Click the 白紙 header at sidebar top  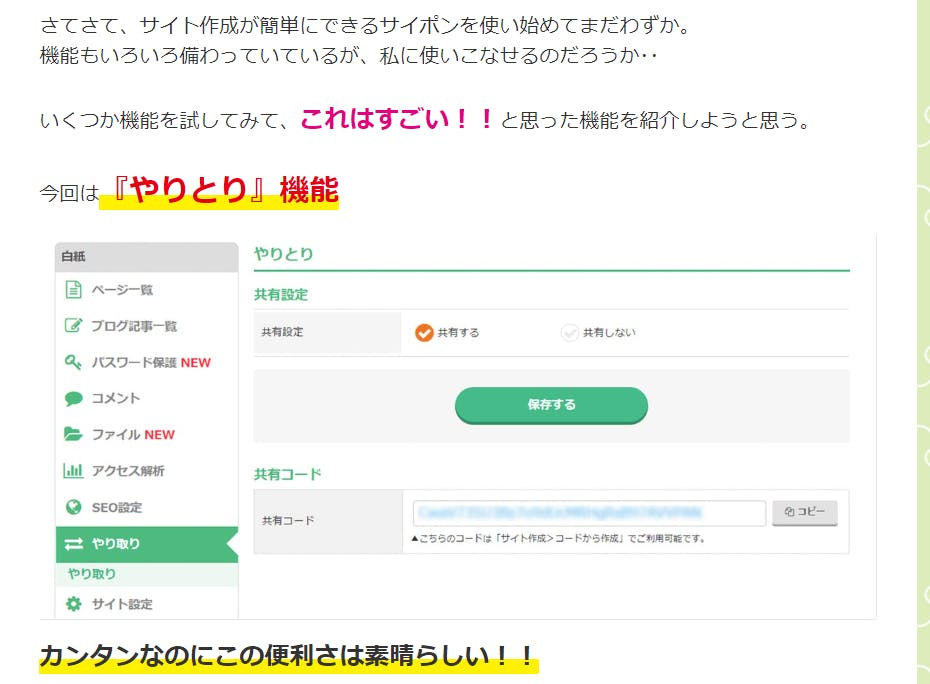(74, 256)
